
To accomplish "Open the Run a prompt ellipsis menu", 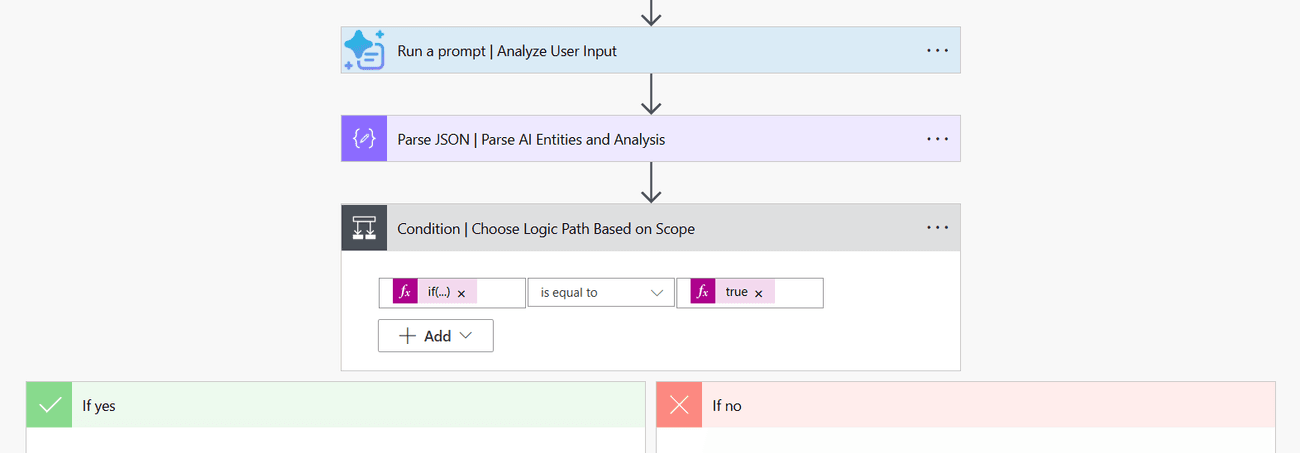I will (937, 50).
